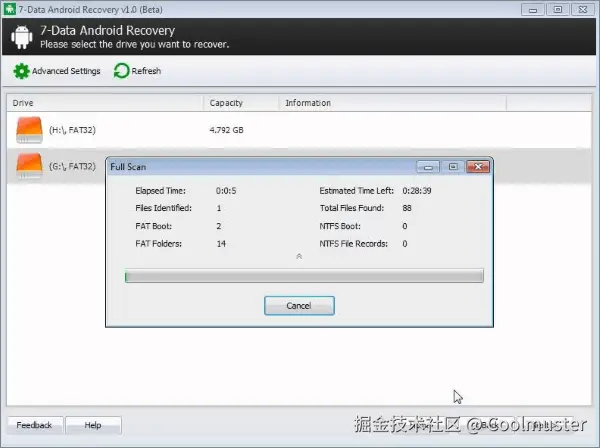Minimize the 7-Data Android Recovery window
The image size is (600, 448).
pos(533,10)
